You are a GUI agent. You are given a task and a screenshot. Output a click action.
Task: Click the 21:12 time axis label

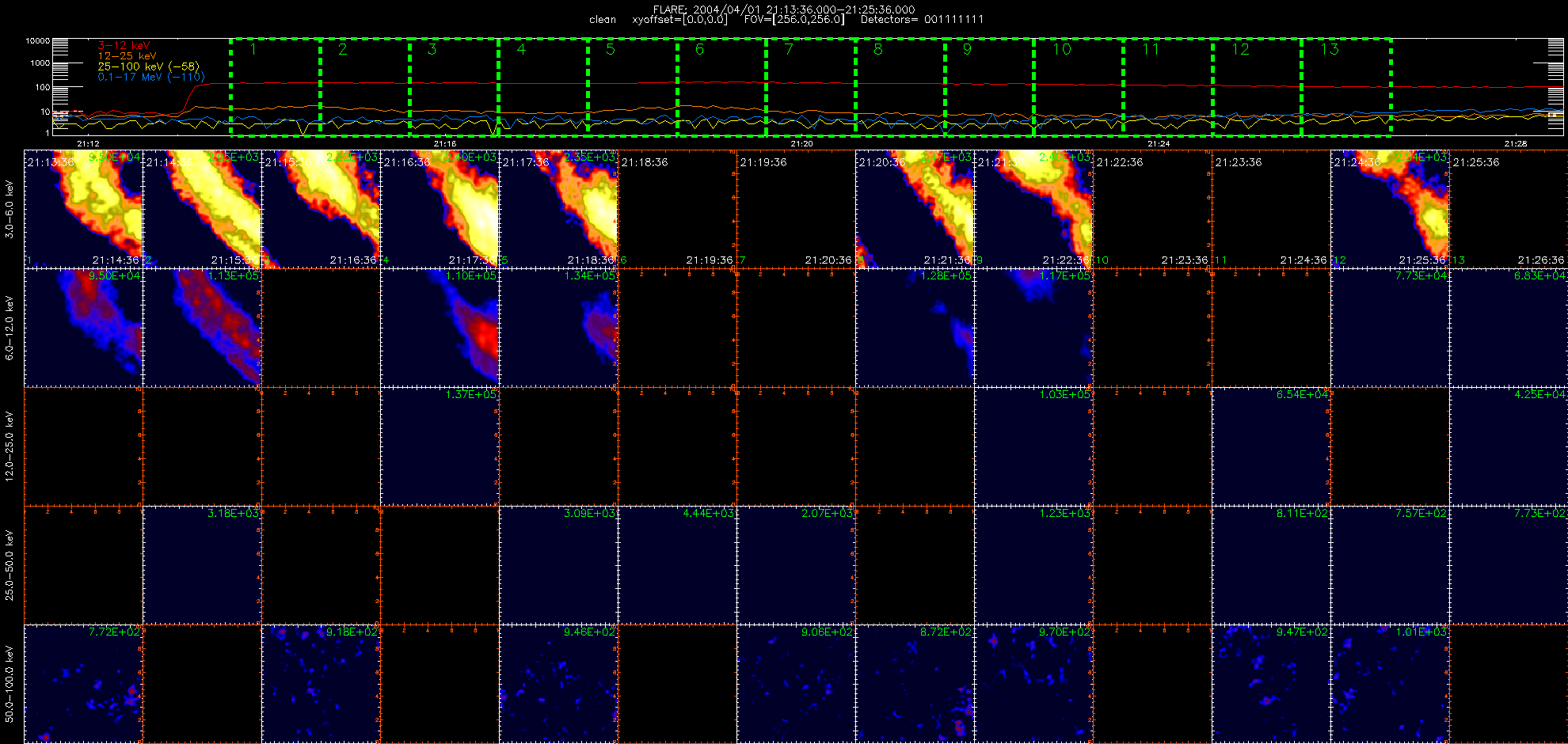pyautogui.click(x=88, y=143)
